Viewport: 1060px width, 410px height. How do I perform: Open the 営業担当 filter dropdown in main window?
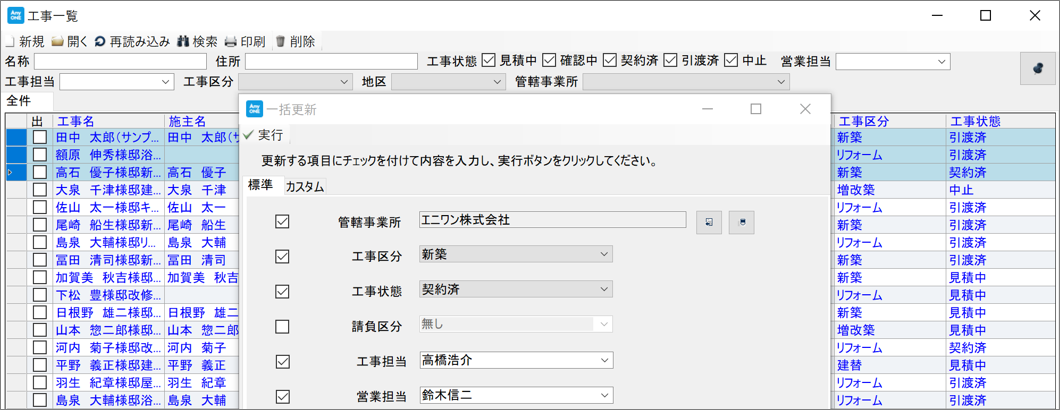pos(943,62)
